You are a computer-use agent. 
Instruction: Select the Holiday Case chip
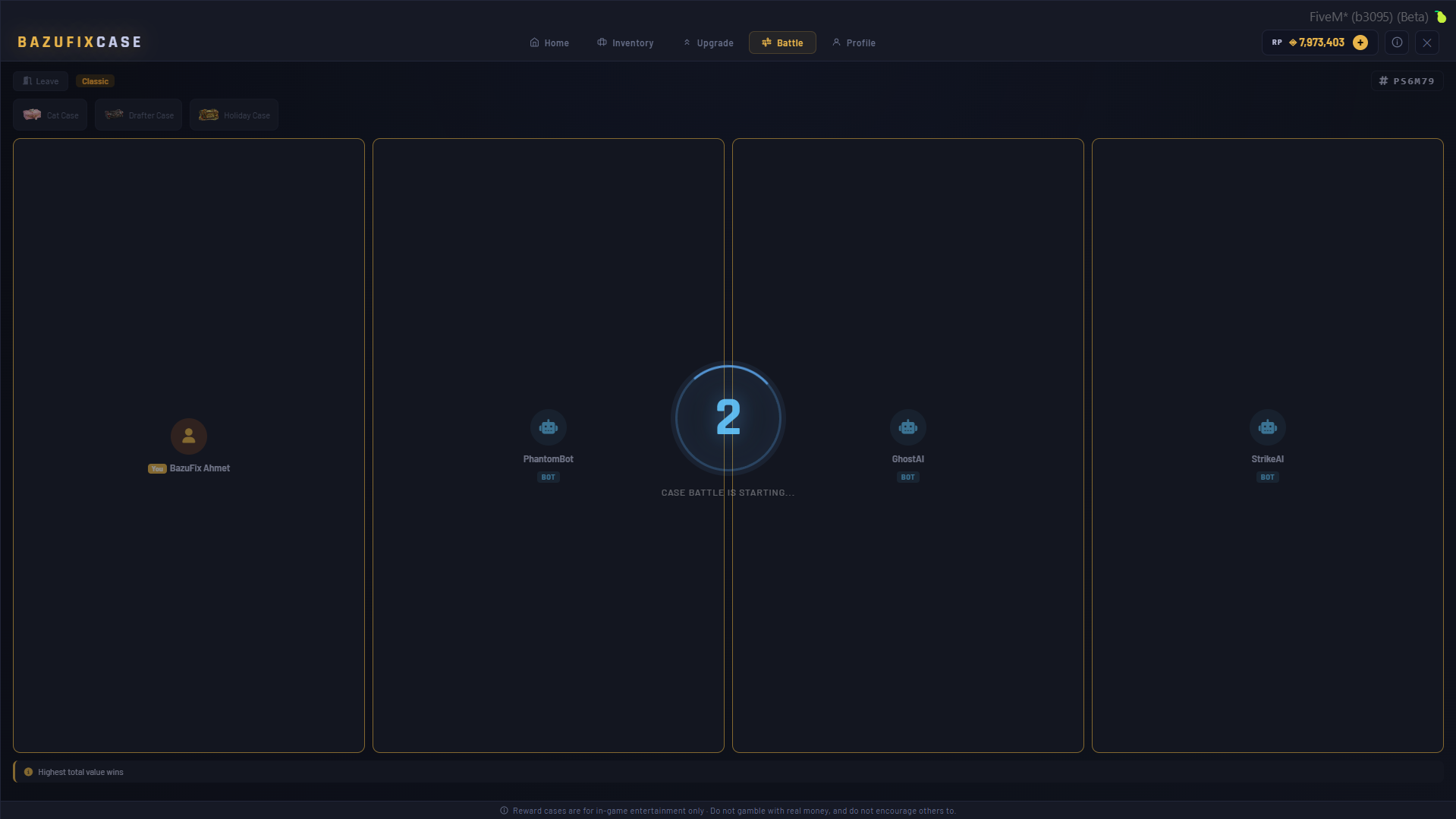pos(234,115)
